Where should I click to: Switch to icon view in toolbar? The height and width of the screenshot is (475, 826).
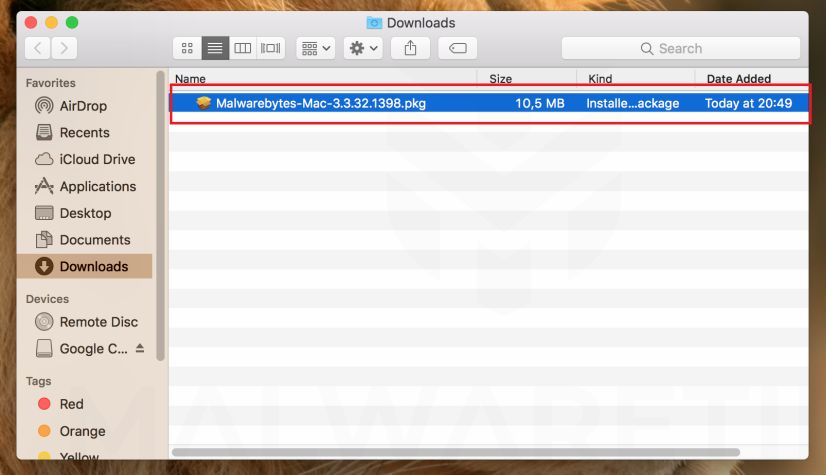click(x=187, y=48)
